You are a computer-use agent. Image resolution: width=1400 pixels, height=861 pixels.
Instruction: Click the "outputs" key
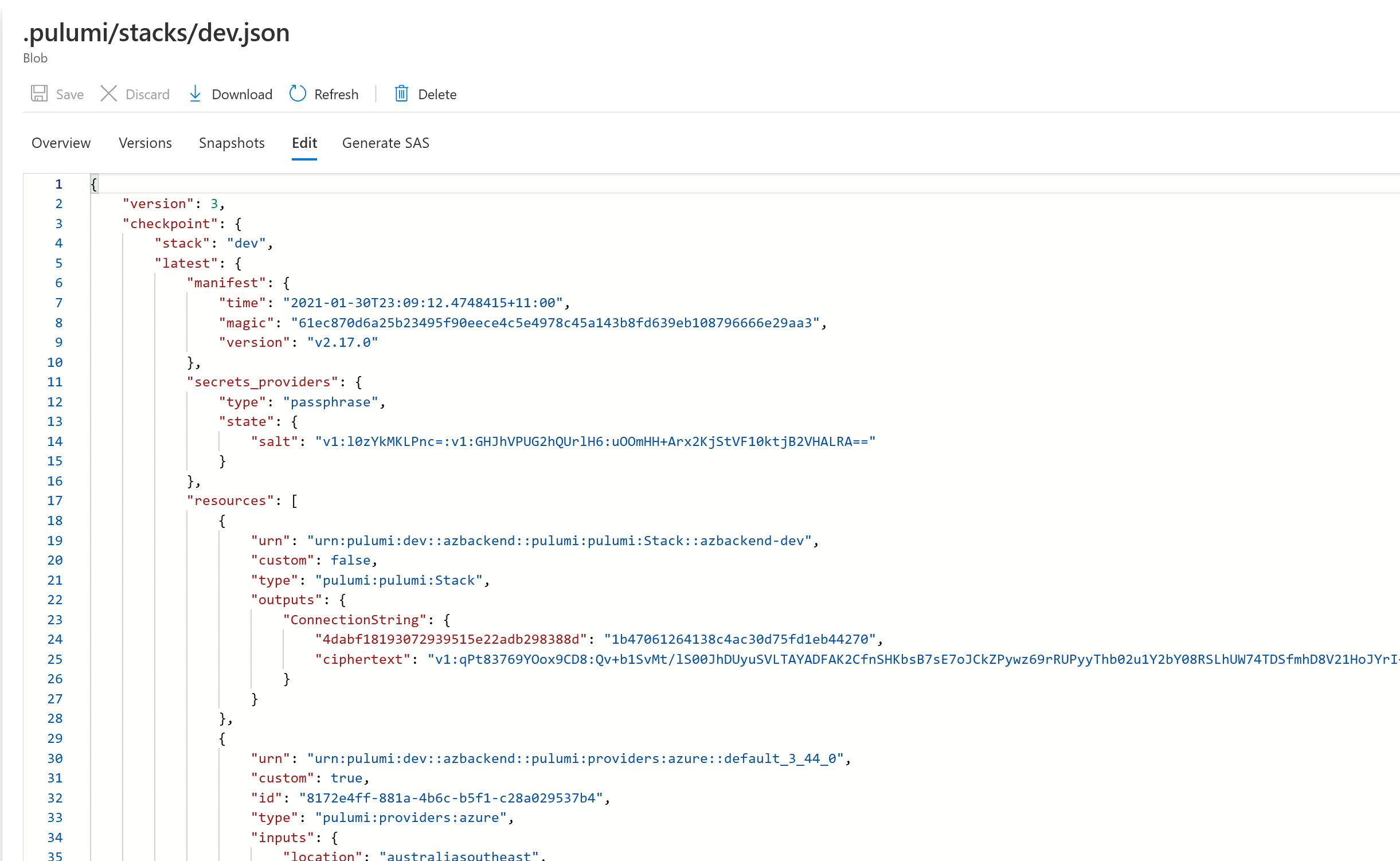[287, 600]
